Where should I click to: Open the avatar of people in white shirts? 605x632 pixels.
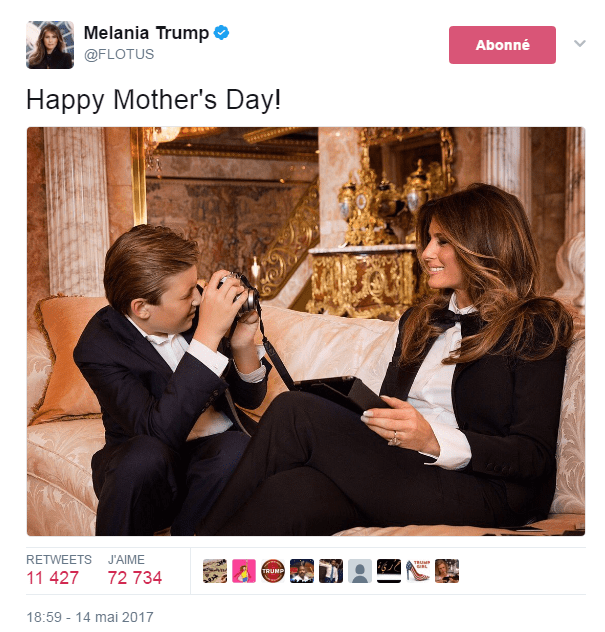point(331,571)
